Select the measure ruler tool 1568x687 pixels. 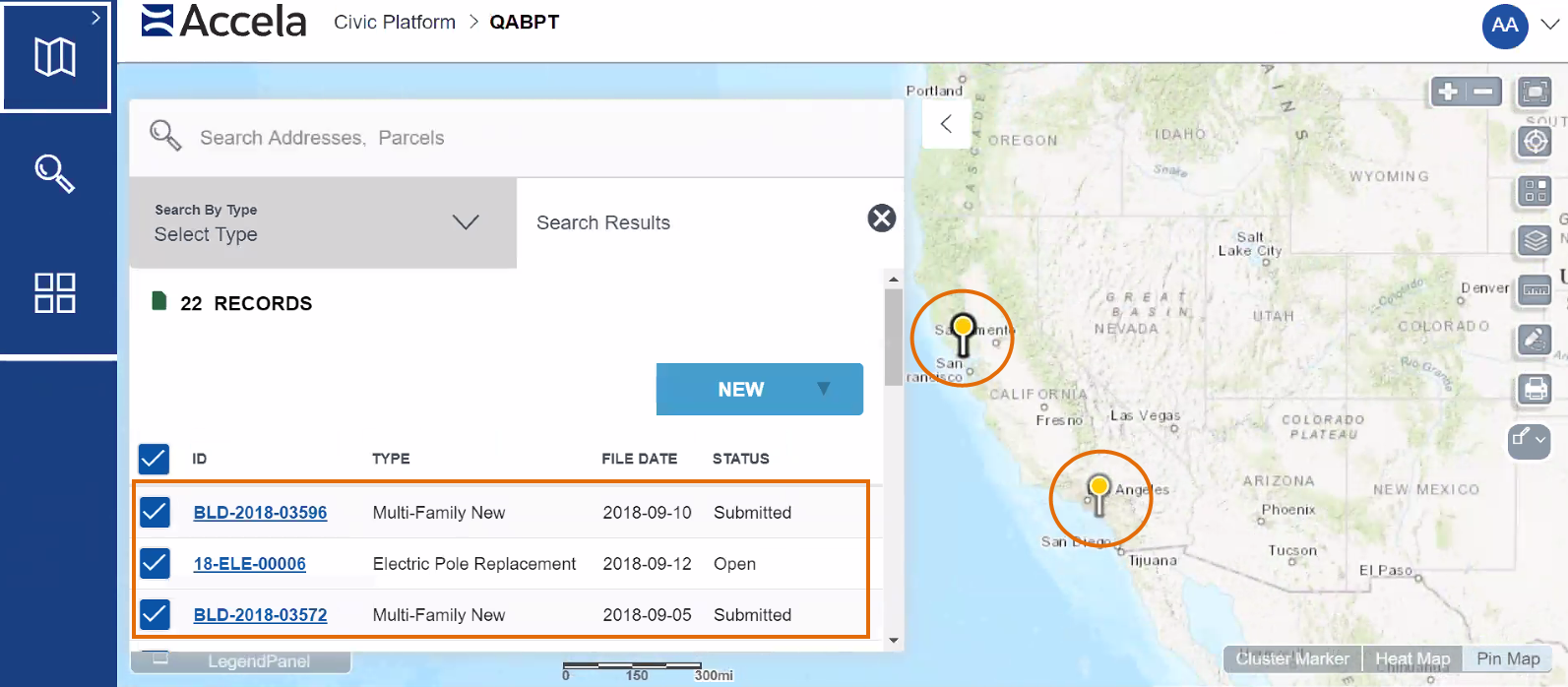[1535, 290]
